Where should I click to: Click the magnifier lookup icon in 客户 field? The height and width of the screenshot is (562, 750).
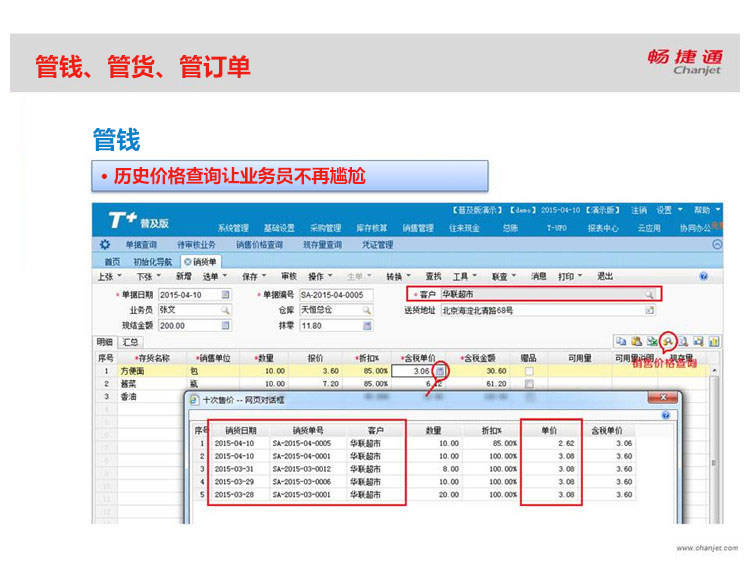coord(649,294)
